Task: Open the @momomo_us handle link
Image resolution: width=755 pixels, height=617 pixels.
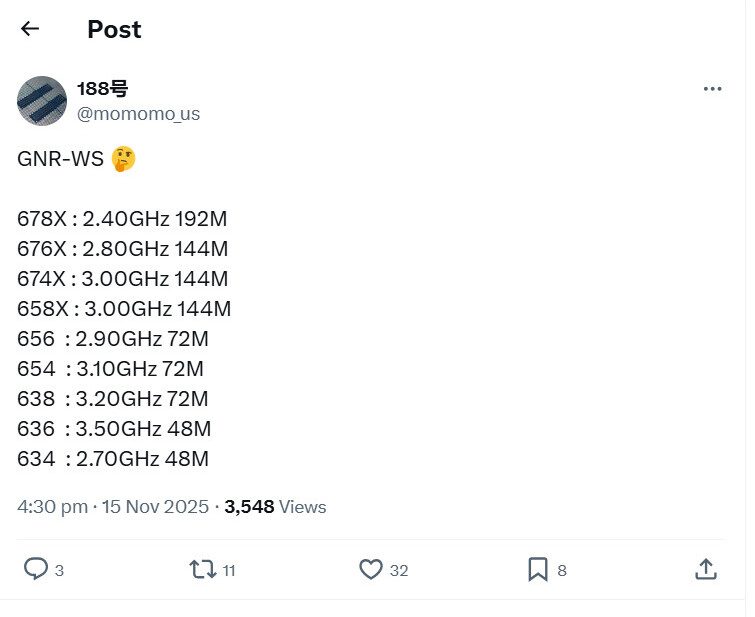Action: pyautogui.click(x=138, y=114)
